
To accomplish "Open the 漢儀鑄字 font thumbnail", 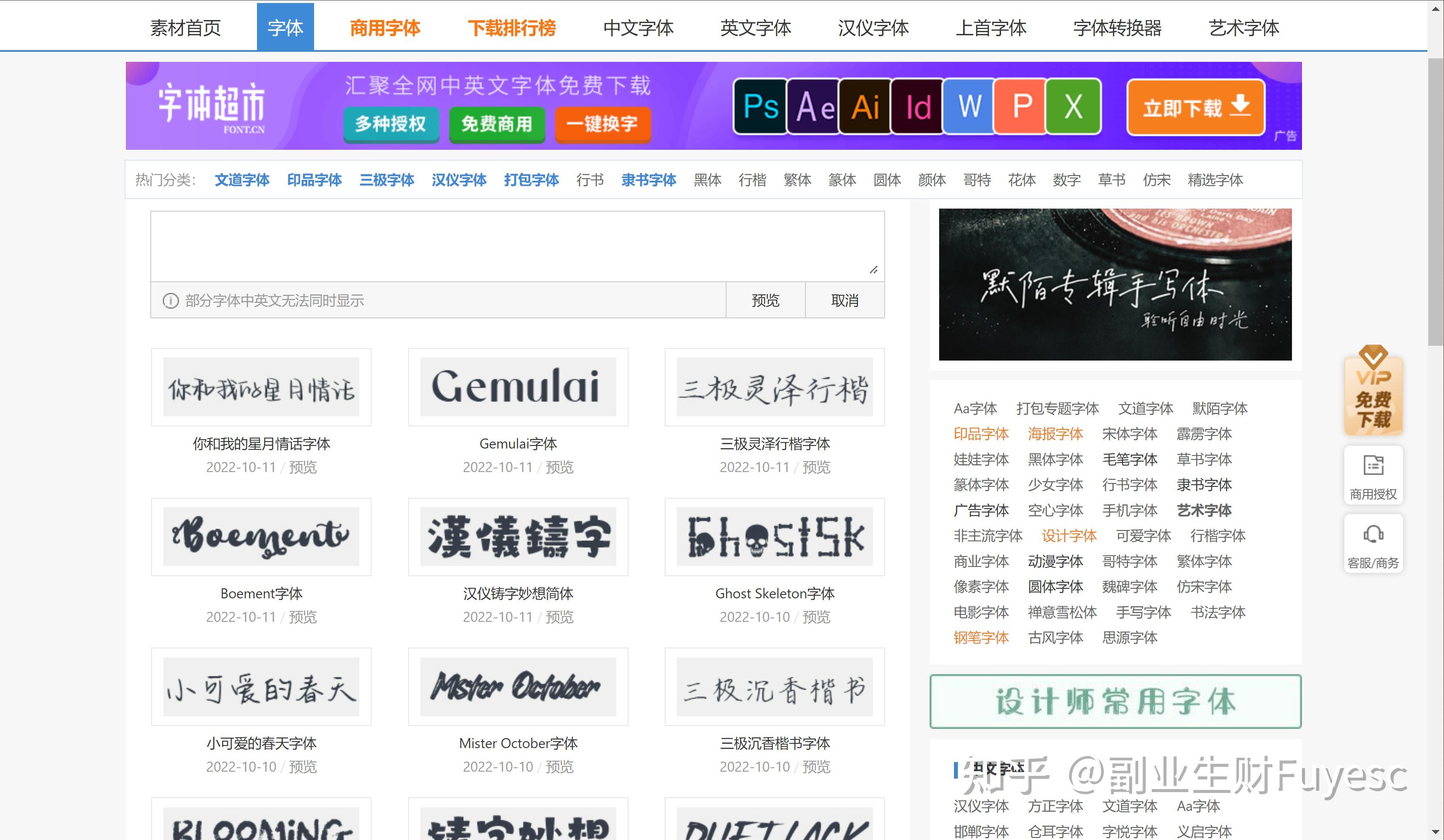I will pyautogui.click(x=518, y=536).
